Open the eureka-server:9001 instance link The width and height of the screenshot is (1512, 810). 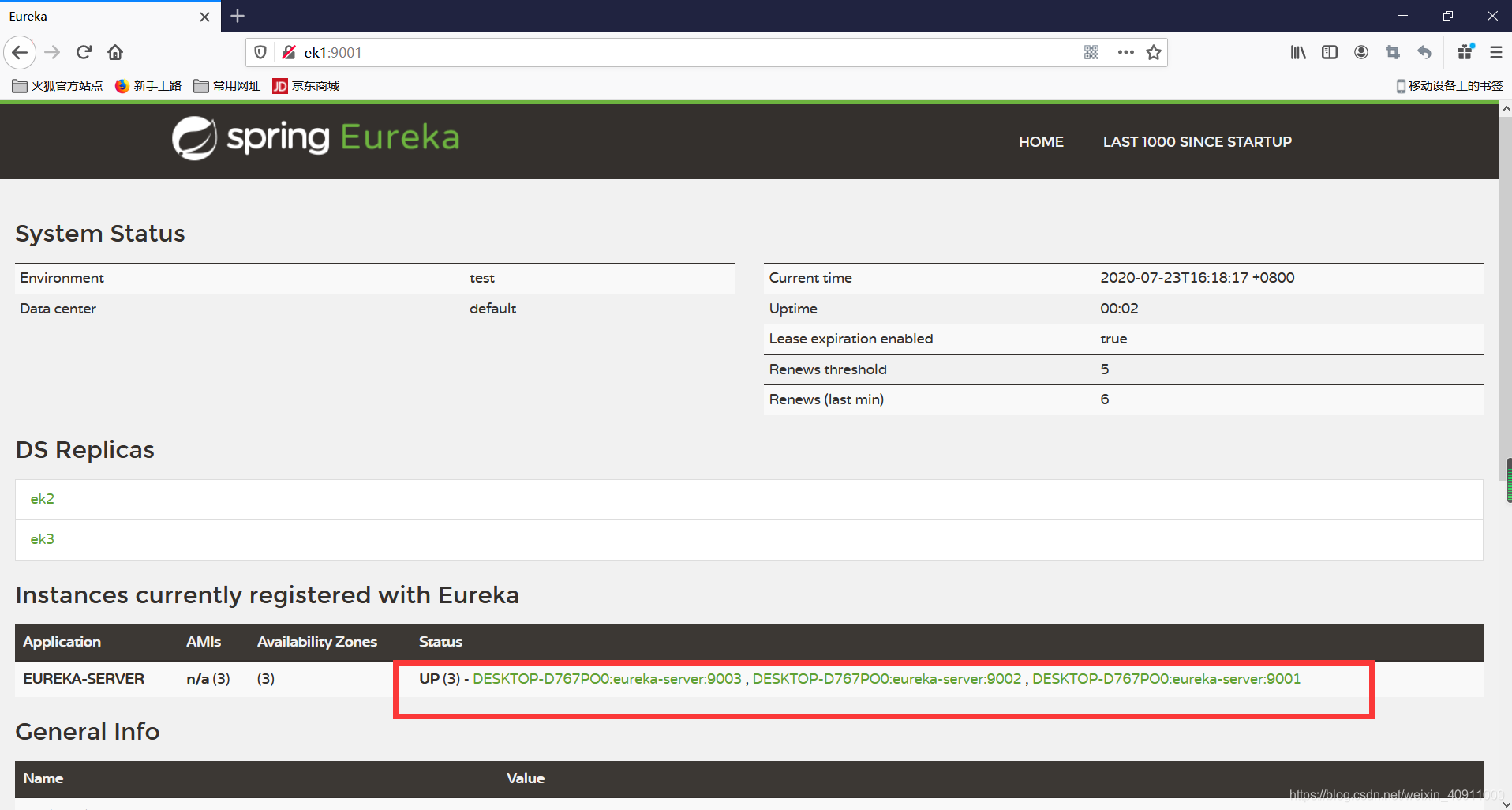(1166, 679)
